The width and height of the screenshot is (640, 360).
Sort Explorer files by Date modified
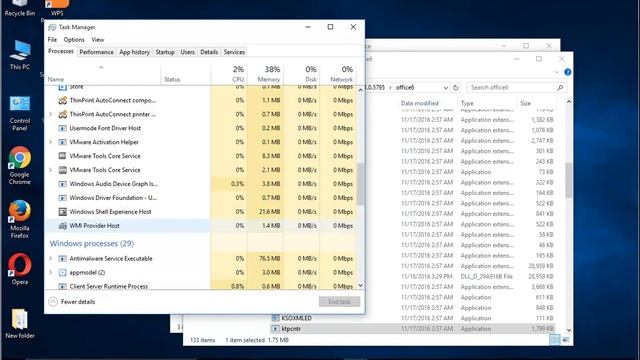420,103
